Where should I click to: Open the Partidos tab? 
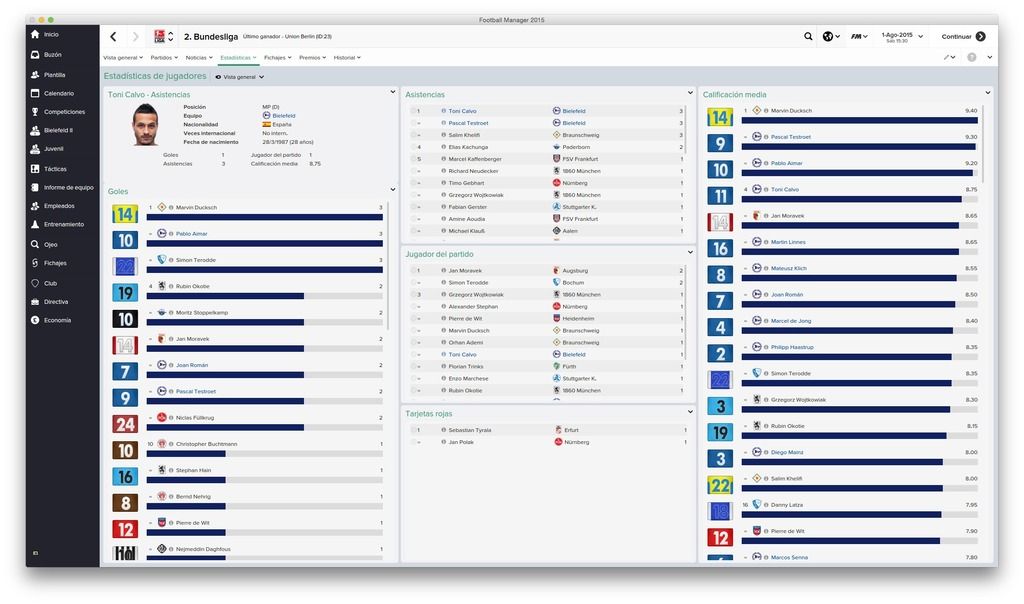click(164, 57)
